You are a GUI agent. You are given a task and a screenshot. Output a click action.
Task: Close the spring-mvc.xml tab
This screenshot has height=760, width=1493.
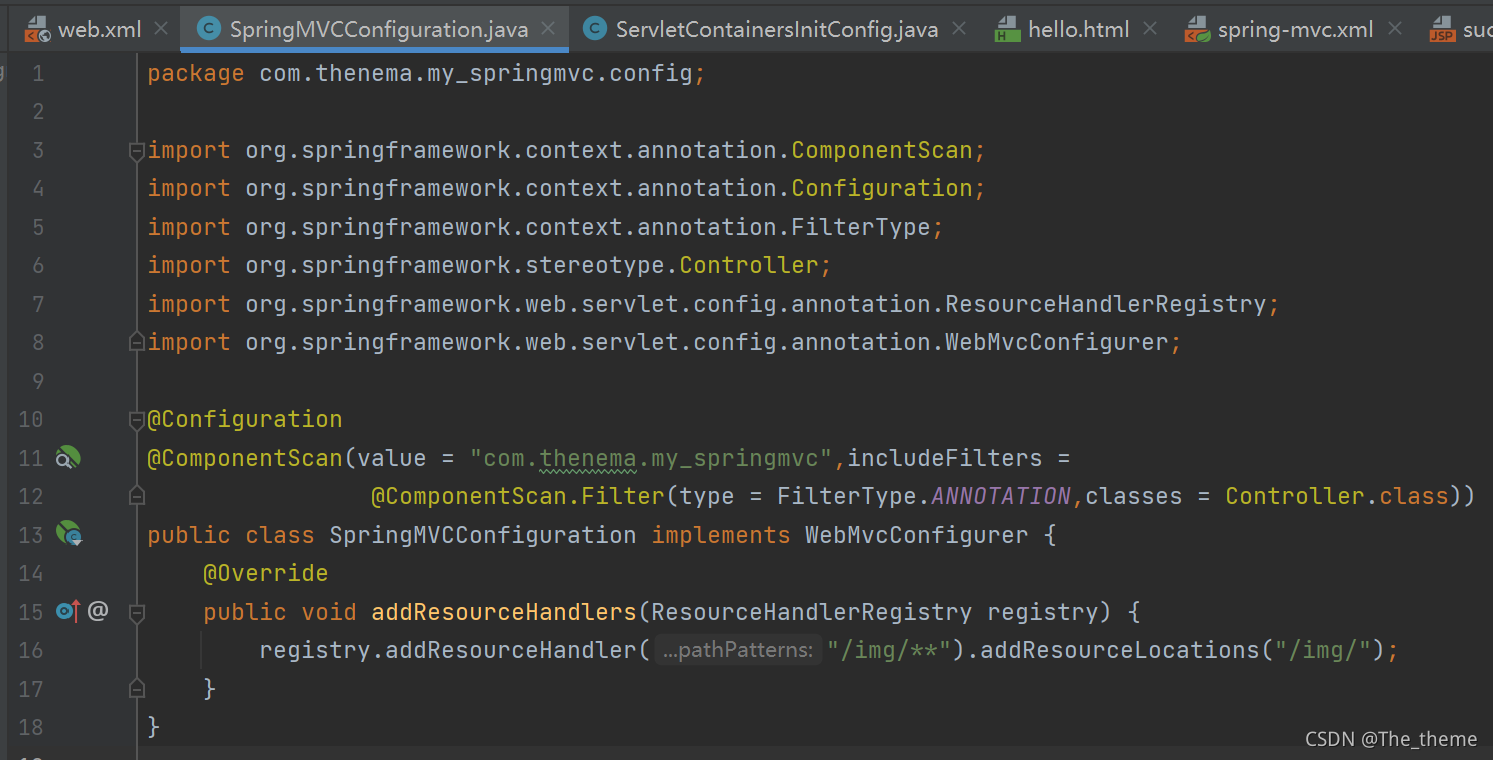1394,29
